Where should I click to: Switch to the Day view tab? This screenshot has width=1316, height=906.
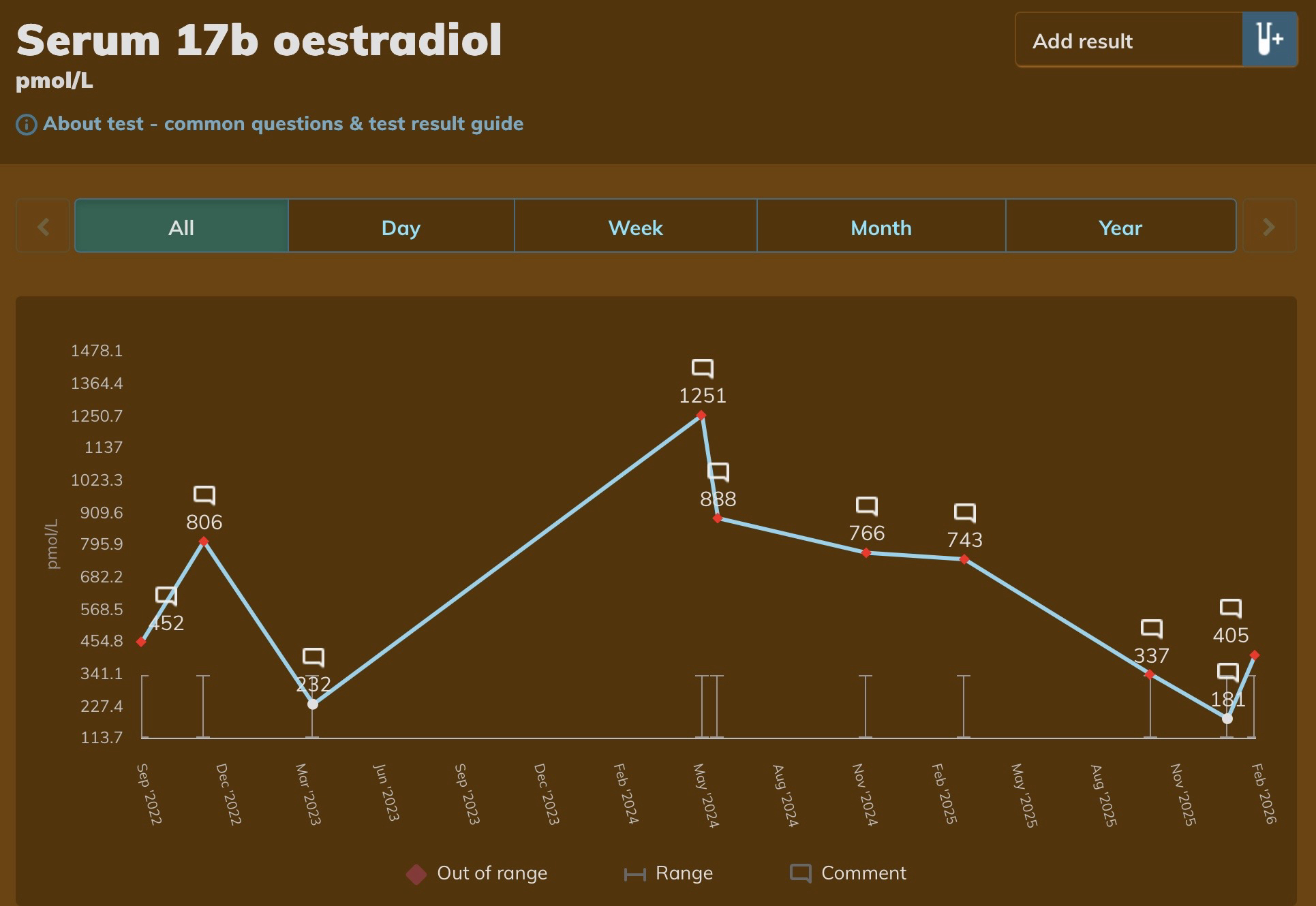[401, 227]
